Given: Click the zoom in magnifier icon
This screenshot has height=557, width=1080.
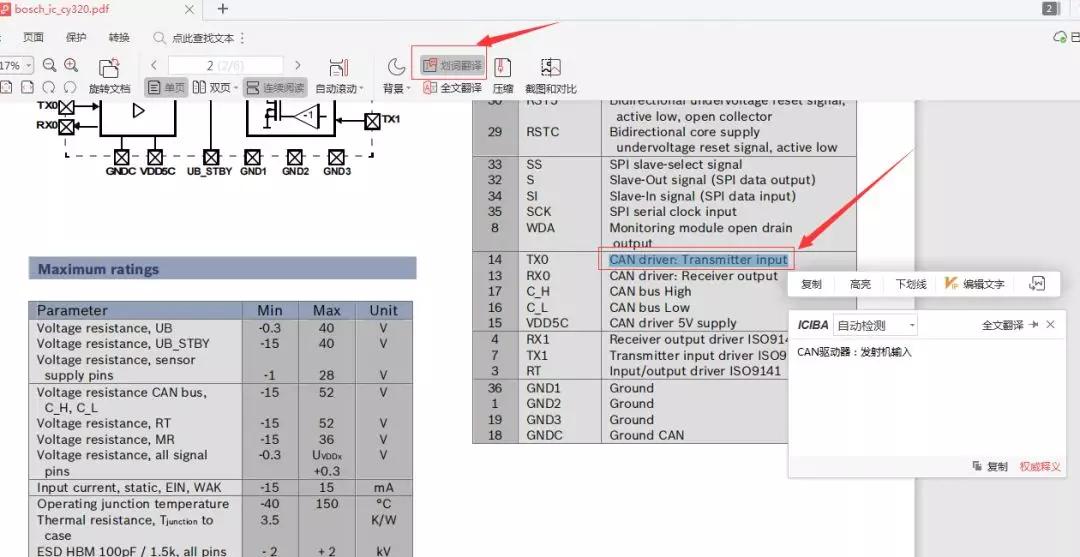Looking at the screenshot, I should 71,65.
